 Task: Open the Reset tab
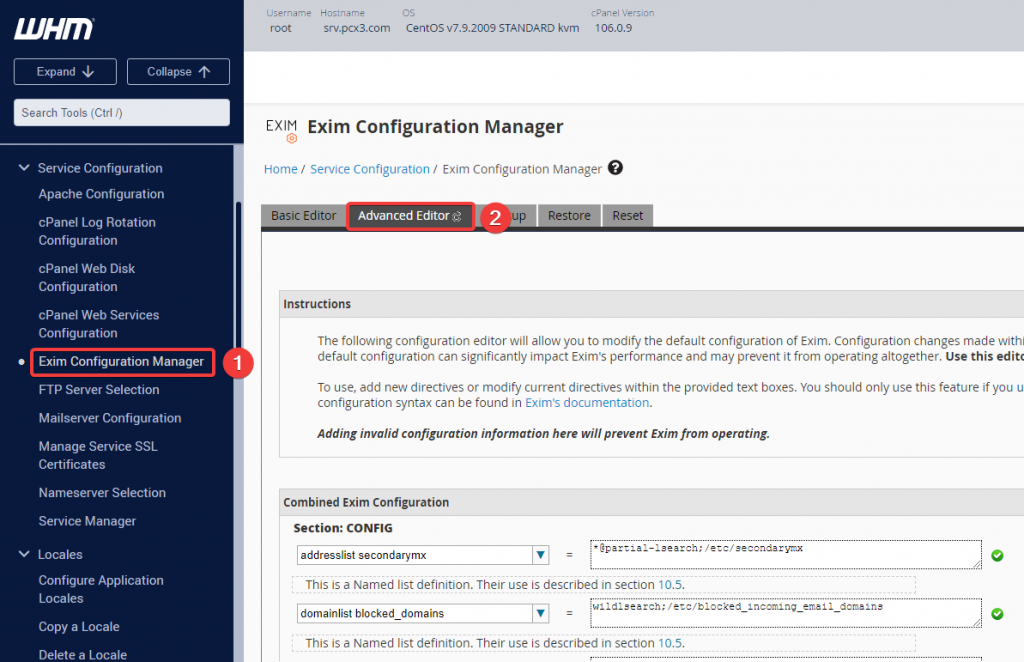(x=628, y=215)
